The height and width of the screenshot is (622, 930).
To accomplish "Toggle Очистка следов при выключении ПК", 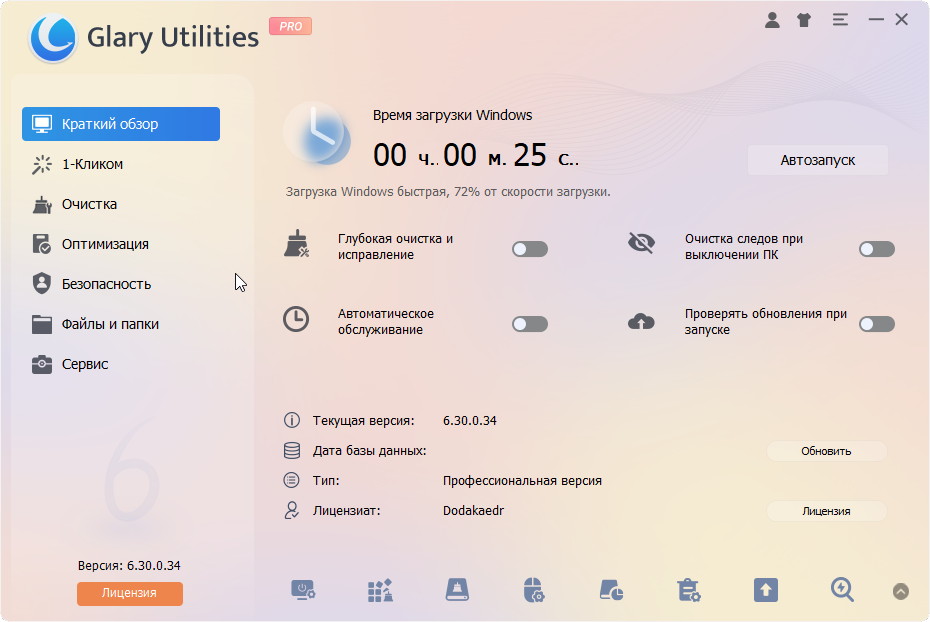I will [877, 249].
